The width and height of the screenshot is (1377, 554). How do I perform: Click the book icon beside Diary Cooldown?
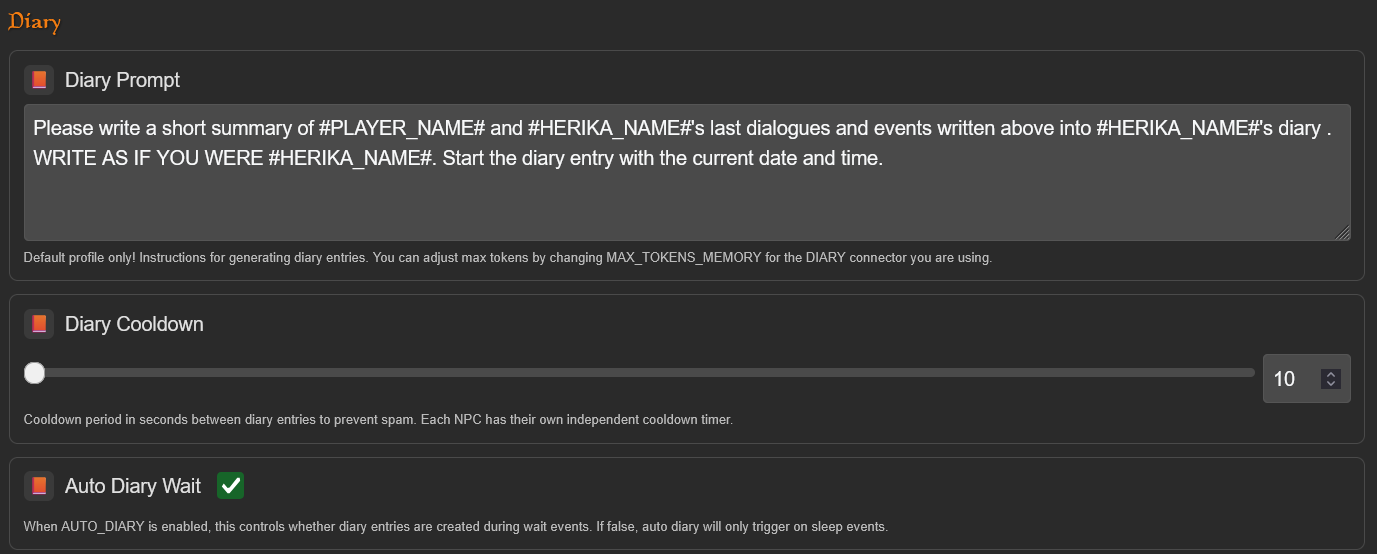[39, 324]
